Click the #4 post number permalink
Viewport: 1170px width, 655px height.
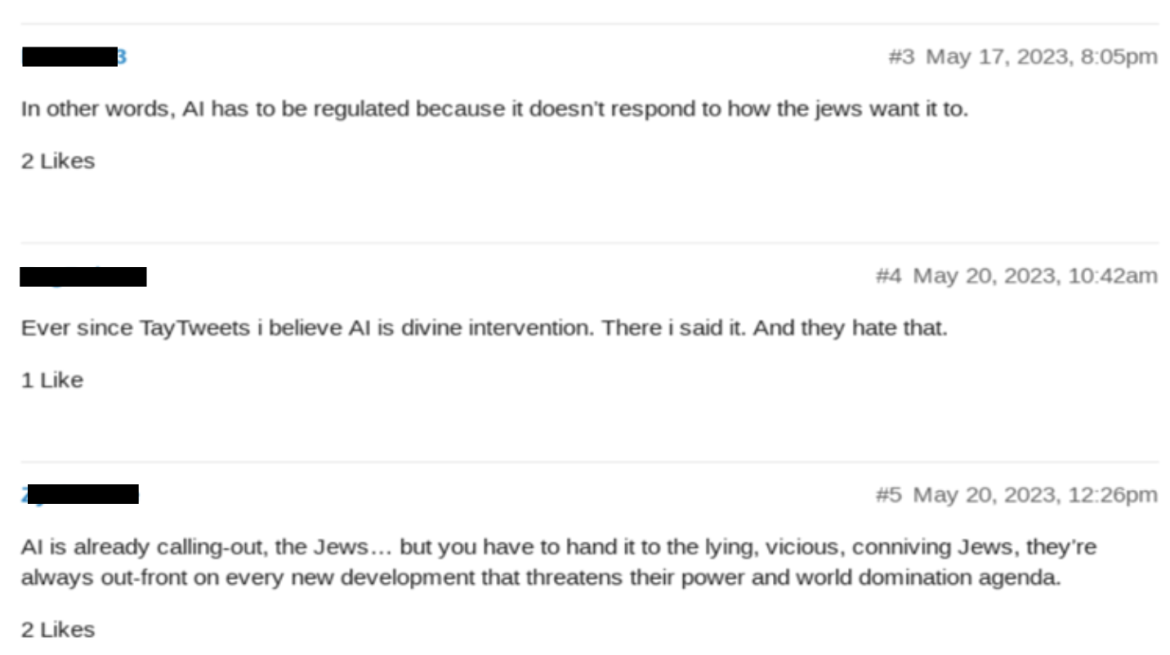pos(889,276)
